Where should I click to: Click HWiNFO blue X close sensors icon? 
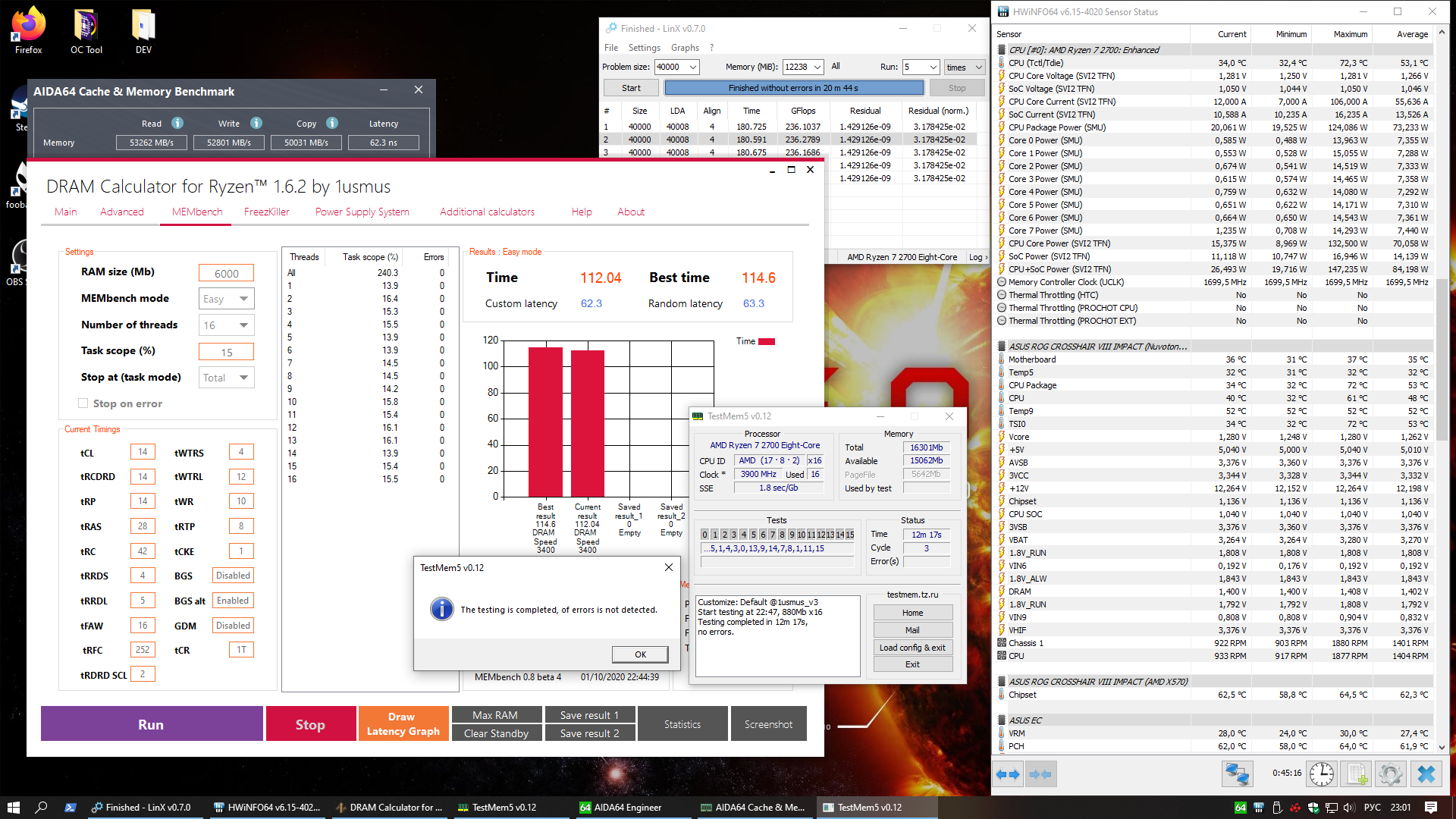click(x=1426, y=774)
